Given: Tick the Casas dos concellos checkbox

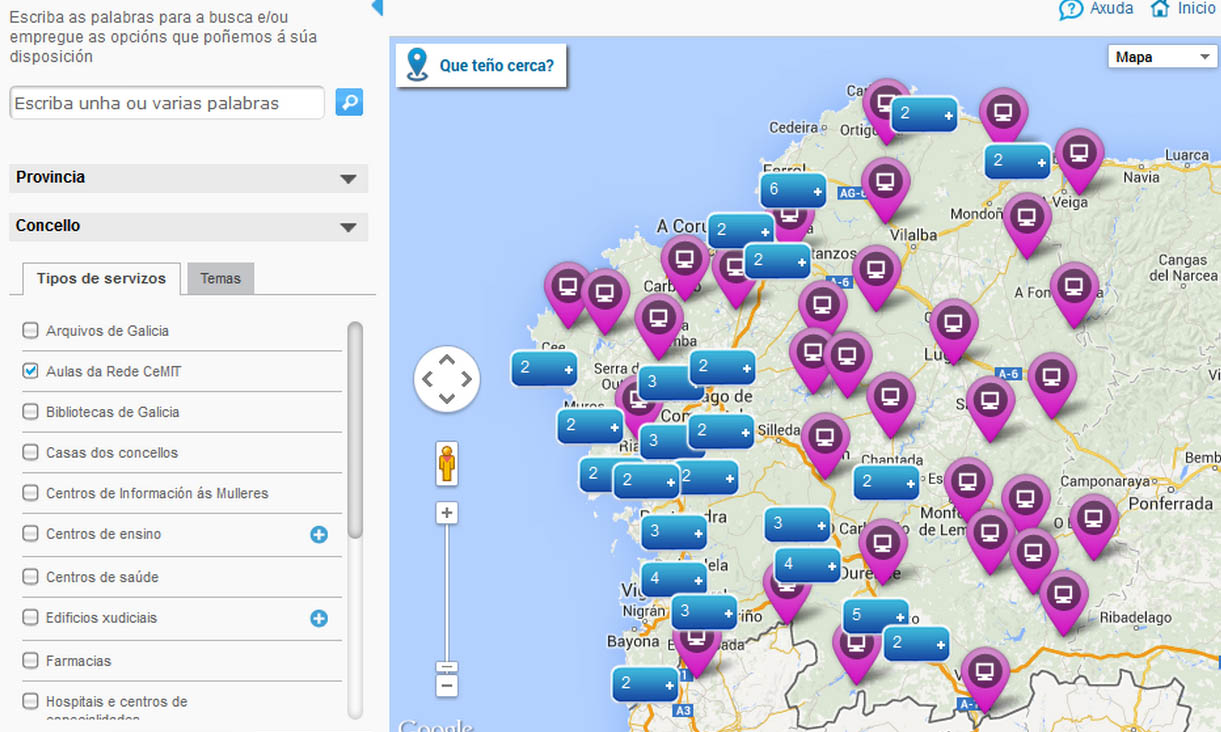Looking at the screenshot, I should pos(30,452).
